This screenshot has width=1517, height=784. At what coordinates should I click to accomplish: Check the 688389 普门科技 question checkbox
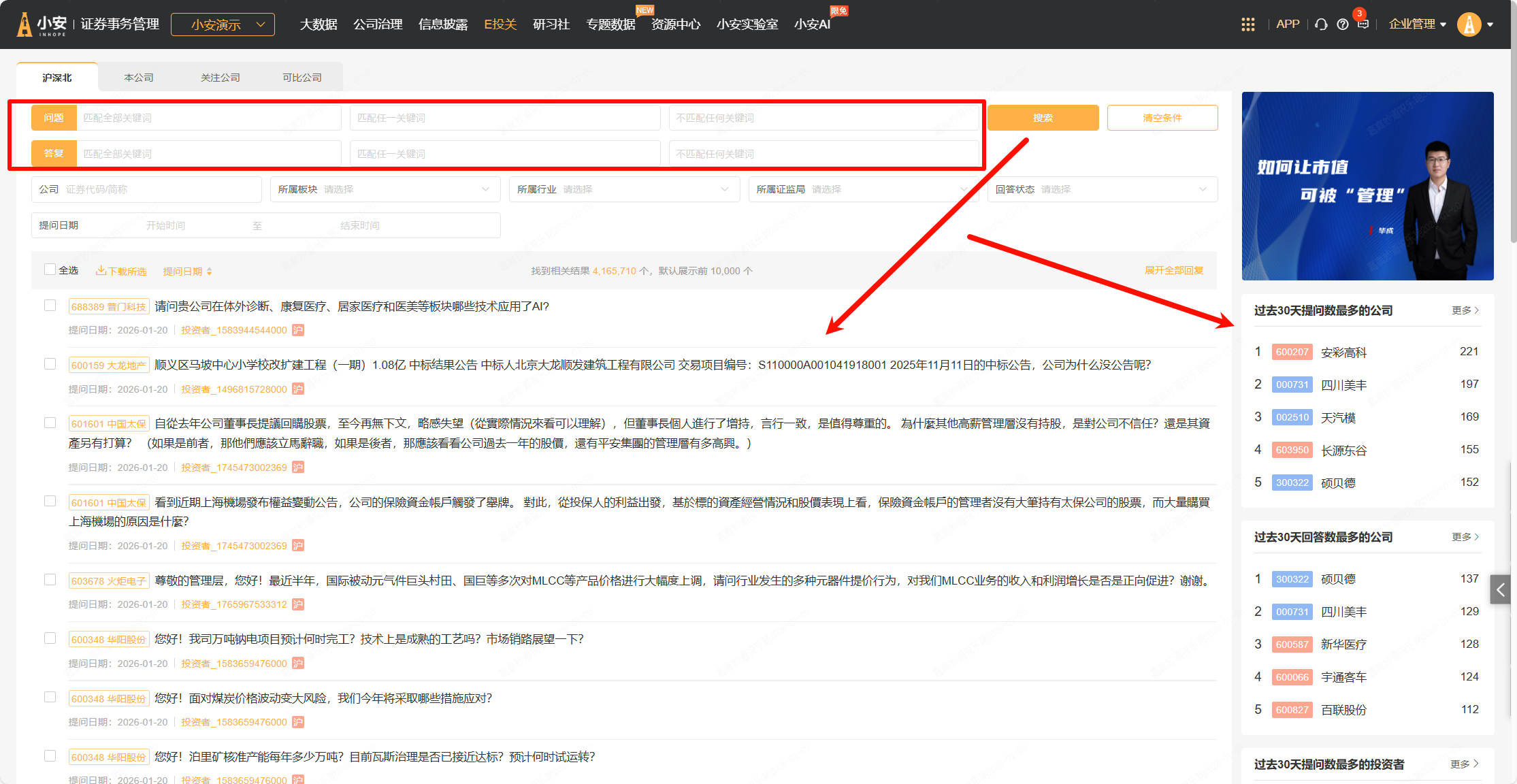pyautogui.click(x=50, y=306)
